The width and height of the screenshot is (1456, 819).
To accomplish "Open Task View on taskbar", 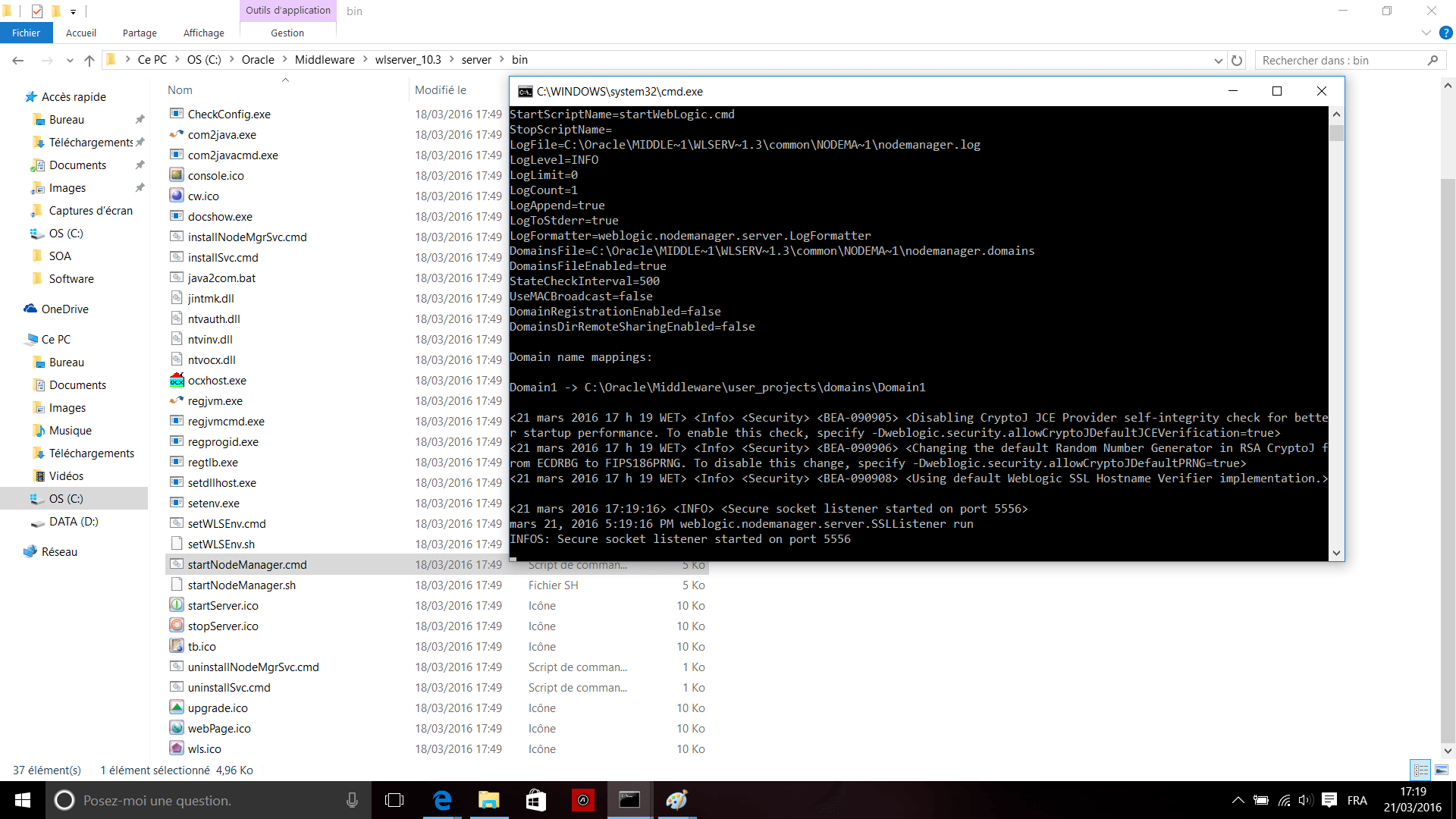I will (x=394, y=800).
